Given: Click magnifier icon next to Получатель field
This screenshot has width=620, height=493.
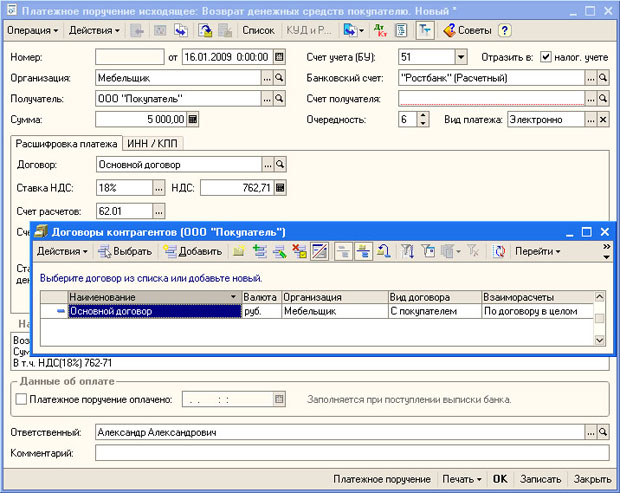Looking at the screenshot, I should pyautogui.click(x=279, y=98).
